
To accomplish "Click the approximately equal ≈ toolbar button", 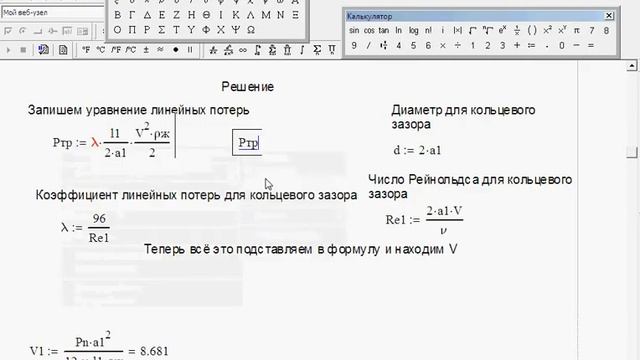I will tap(160, 50).
